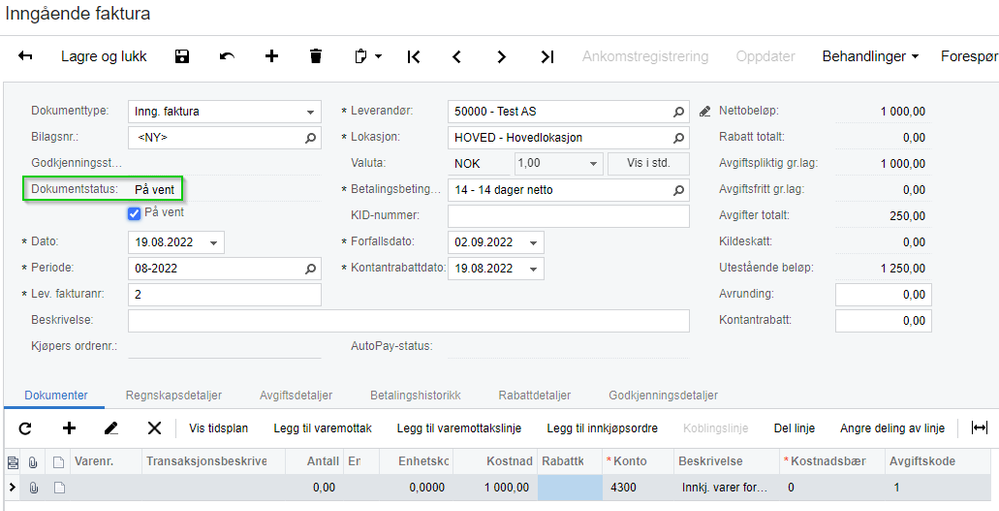Click the Beskrivelse cell Innkj. varer for…
Image resolution: width=999 pixels, height=511 pixels.
tap(726, 487)
